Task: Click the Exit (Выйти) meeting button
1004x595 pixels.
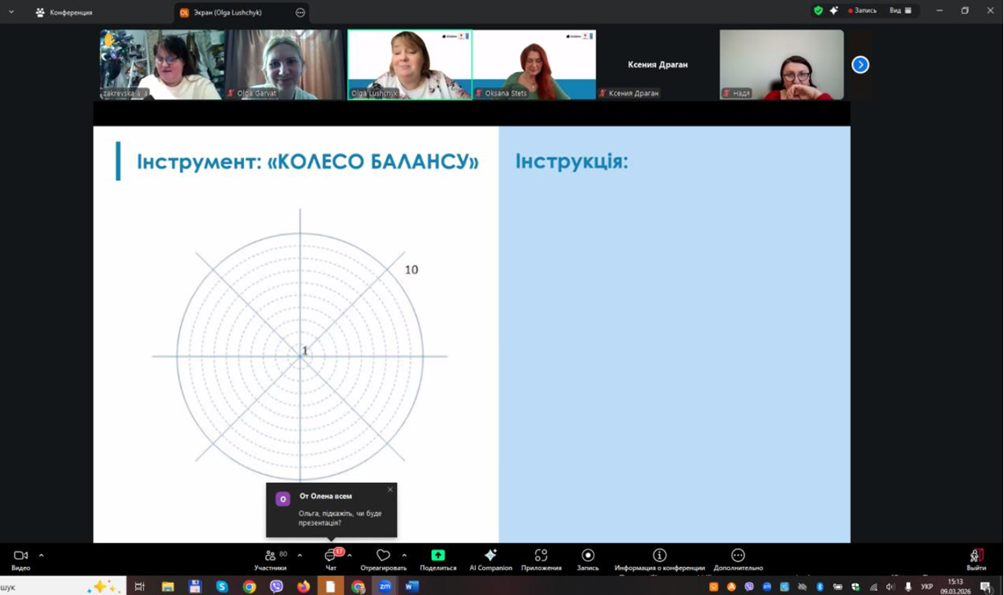Action: coord(976,556)
